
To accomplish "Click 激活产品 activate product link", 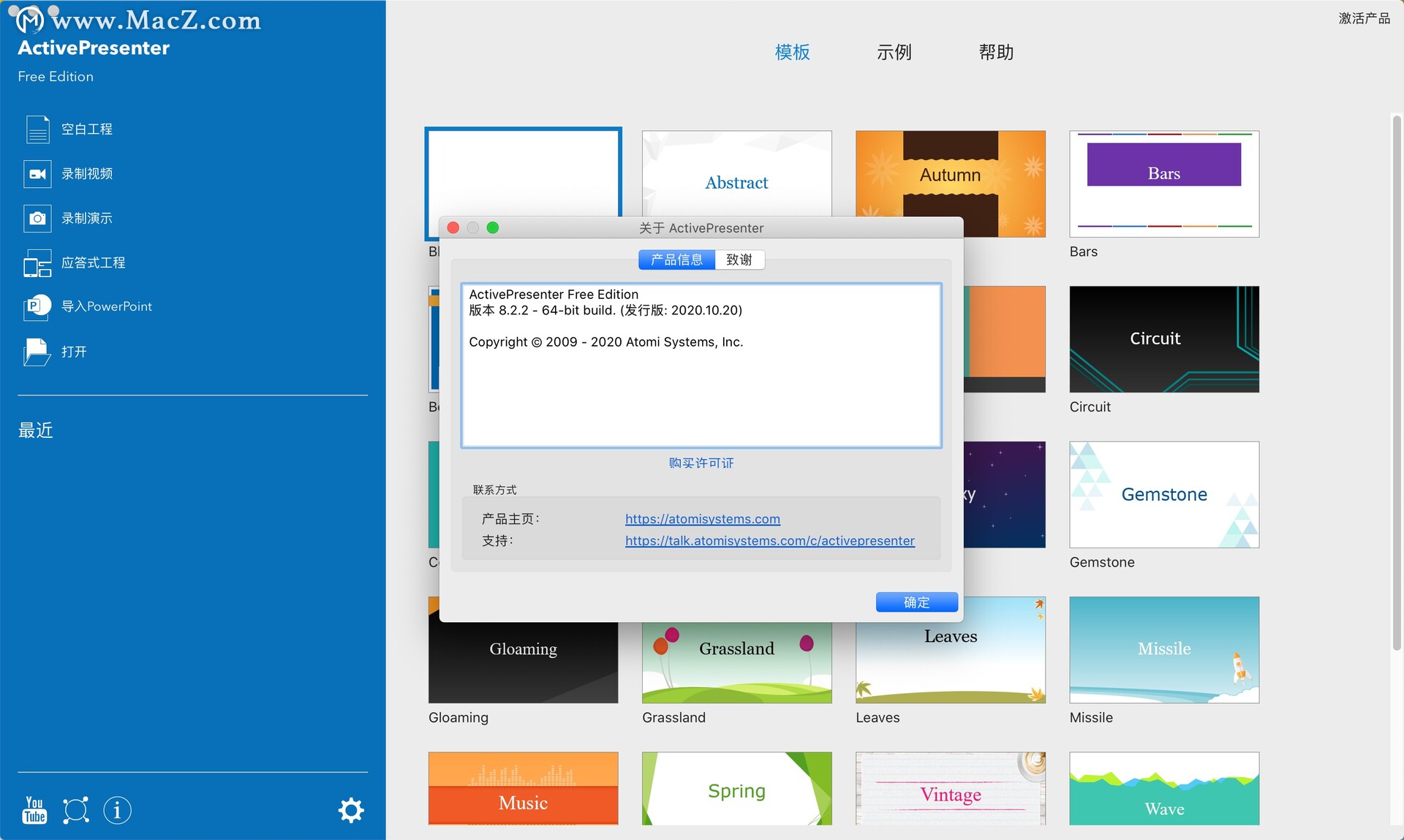I will [x=1365, y=18].
